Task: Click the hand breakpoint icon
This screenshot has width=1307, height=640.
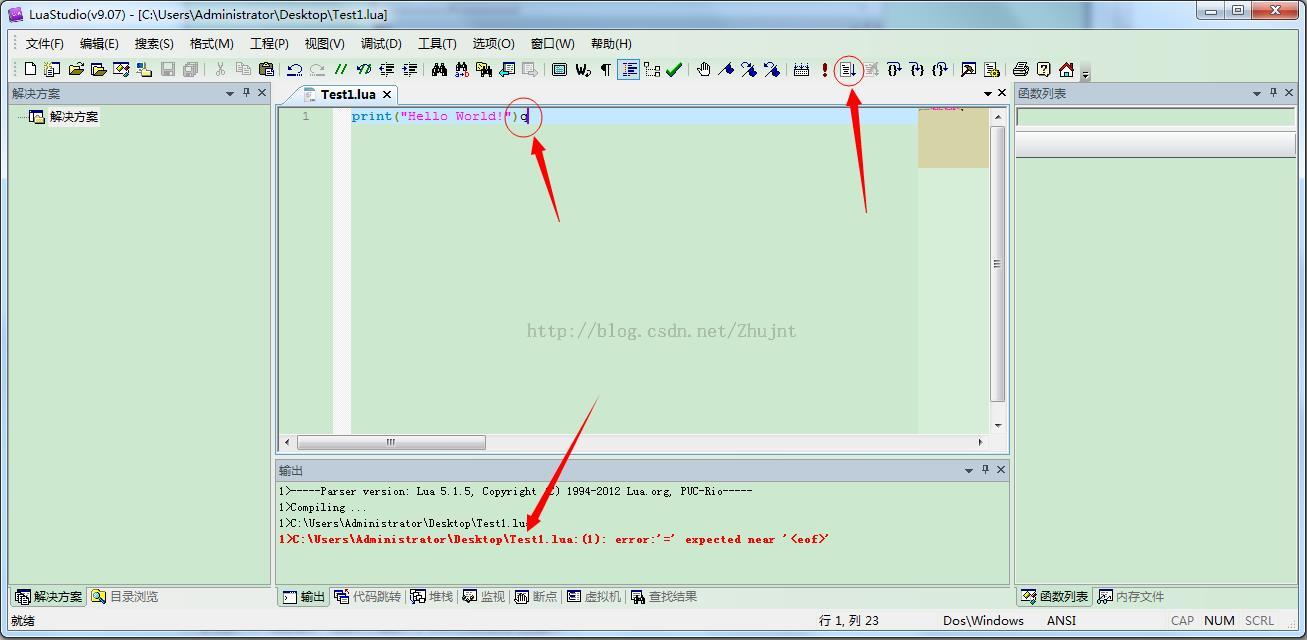Action: (x=704, y=69)
